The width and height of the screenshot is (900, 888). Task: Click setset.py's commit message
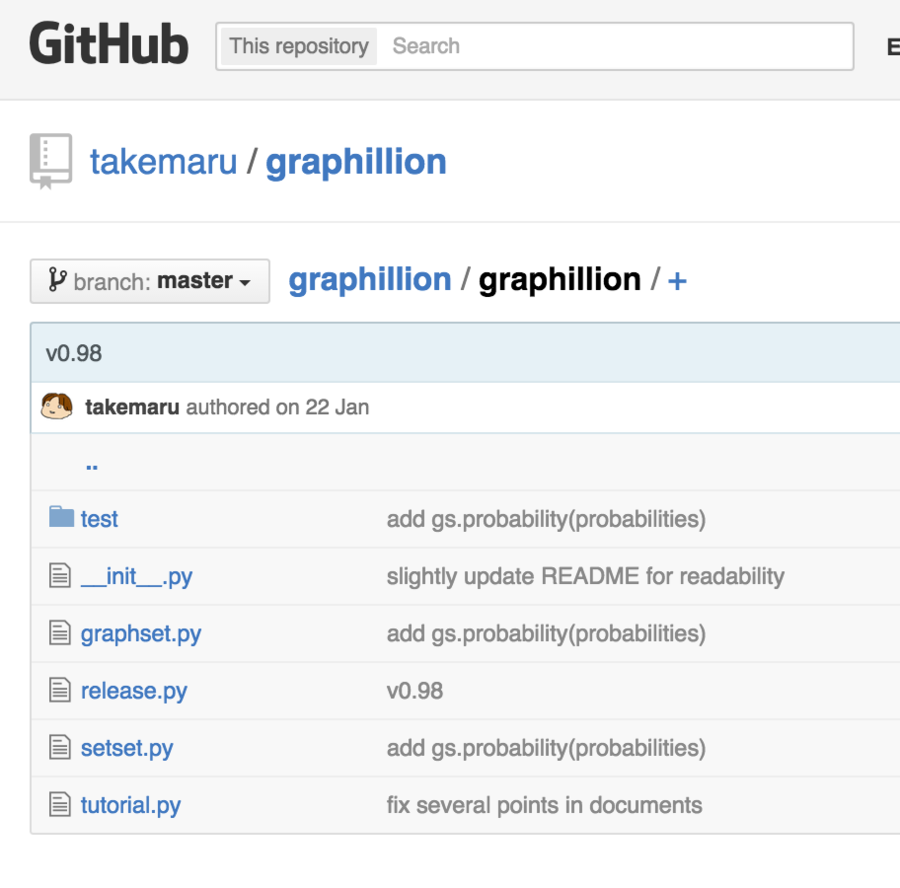tap(546, 748)
